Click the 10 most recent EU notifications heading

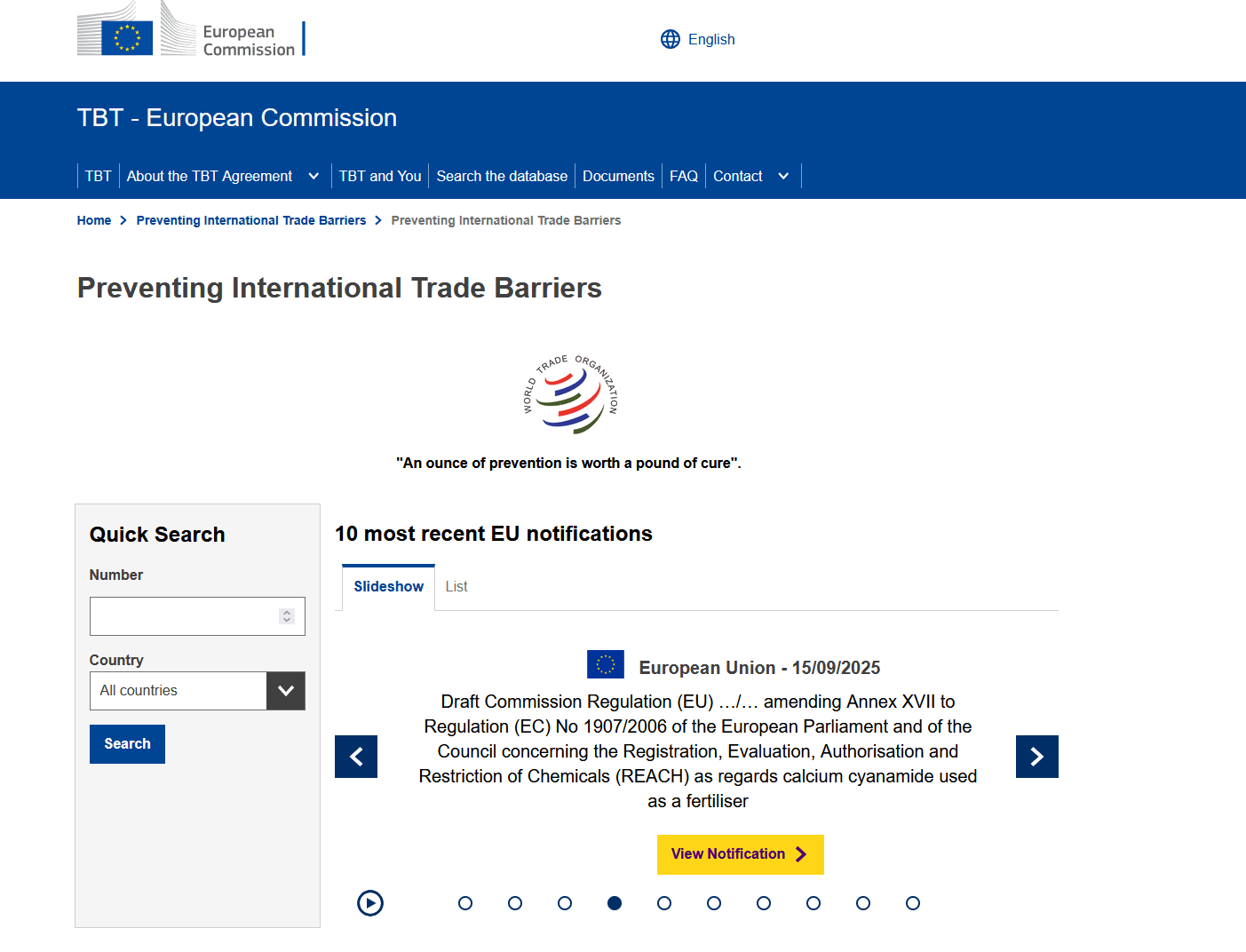coord(494,534)
